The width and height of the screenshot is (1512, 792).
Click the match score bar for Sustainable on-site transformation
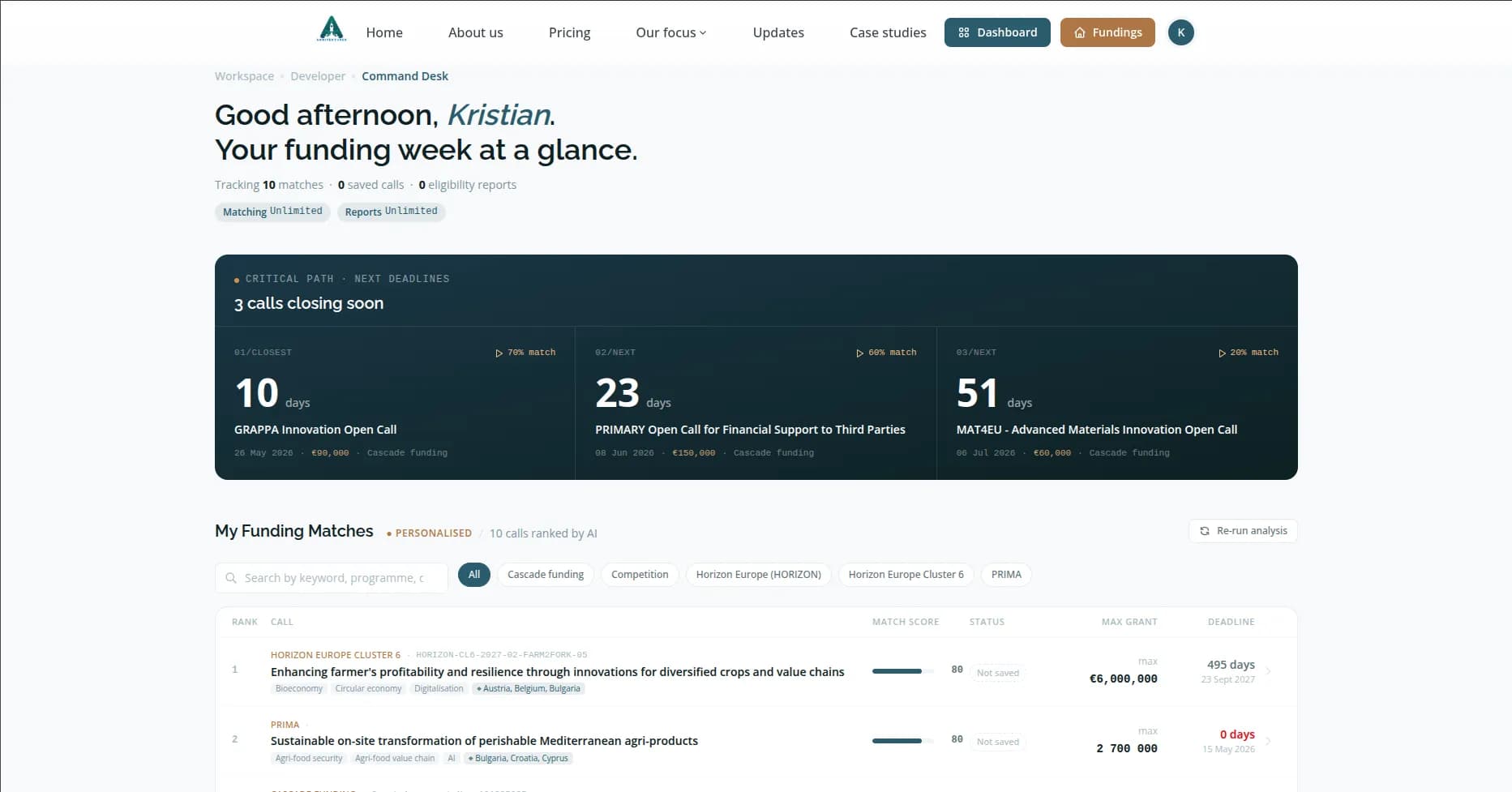click(x=903, y=741)
